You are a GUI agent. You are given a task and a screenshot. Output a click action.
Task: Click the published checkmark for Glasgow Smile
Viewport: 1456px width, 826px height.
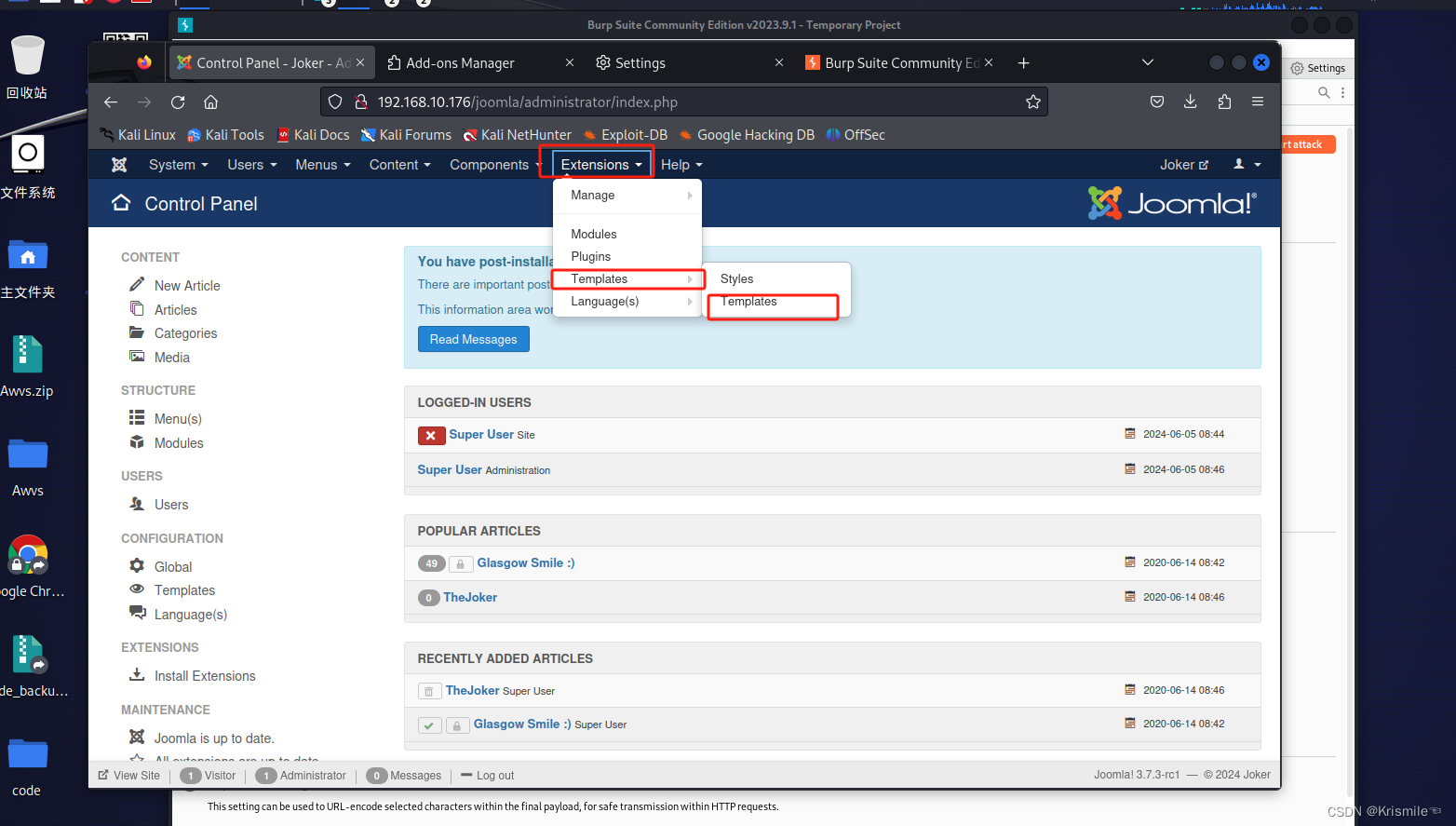point(429,725)
